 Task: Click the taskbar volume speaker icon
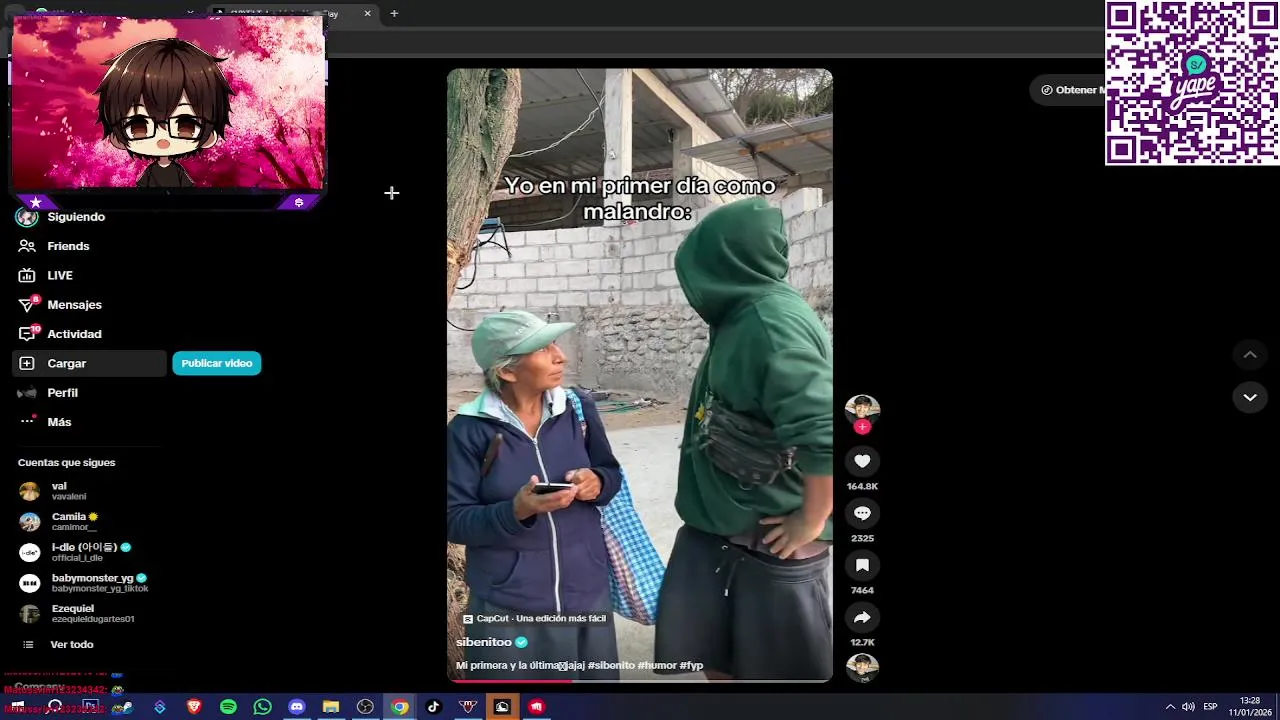[x=1188, y=707]
